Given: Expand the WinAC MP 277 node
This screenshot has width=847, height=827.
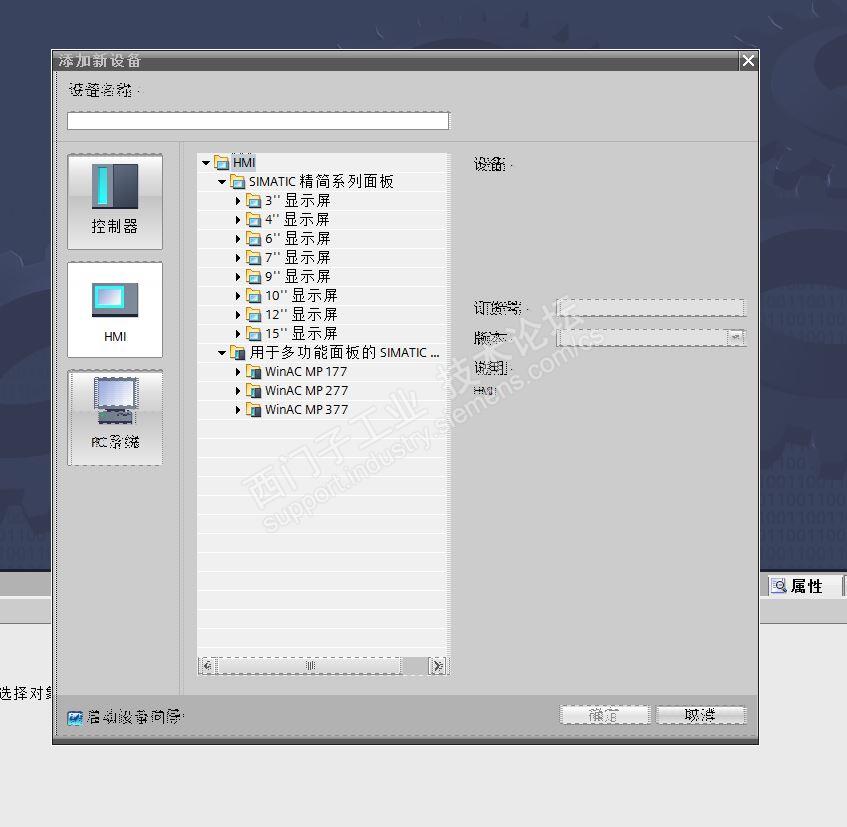Looking at the screenshot, I should click(x=238, y=391).
